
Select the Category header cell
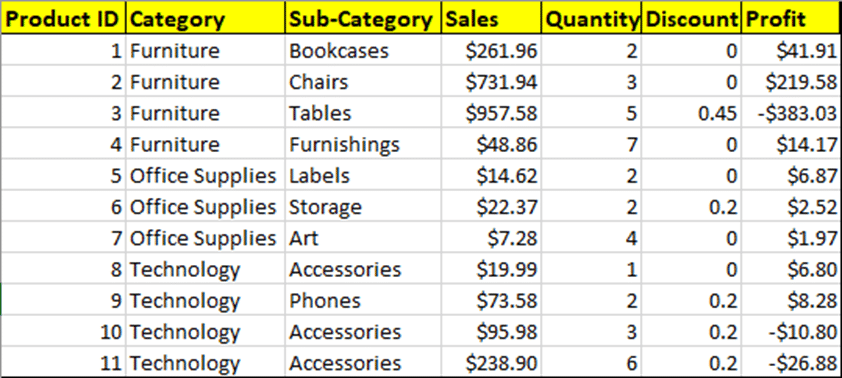pyautogui.click(x=206, y=19)
